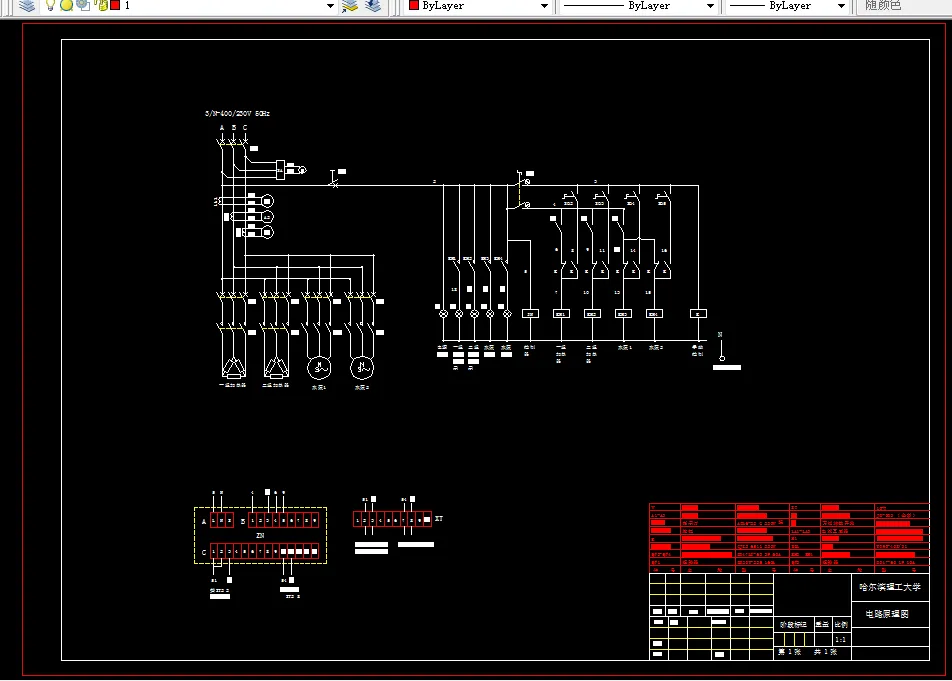
Task: Select the 电路原理图 drawing title text
Action: [x=887, y=614]
